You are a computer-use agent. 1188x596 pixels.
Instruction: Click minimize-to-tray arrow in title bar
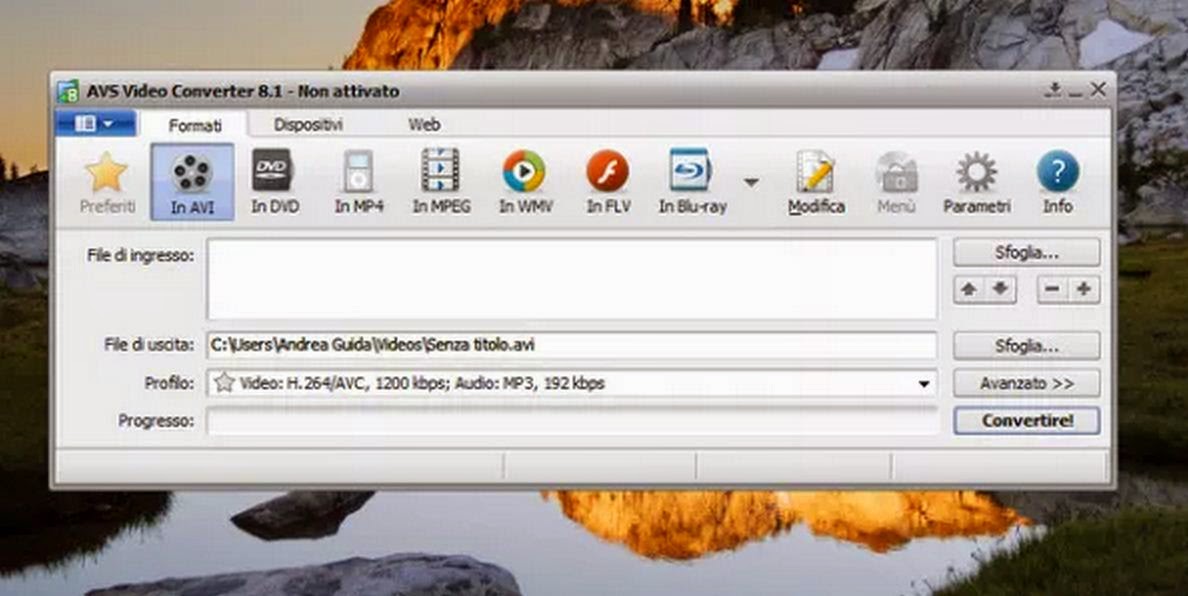pos(1053,90)
